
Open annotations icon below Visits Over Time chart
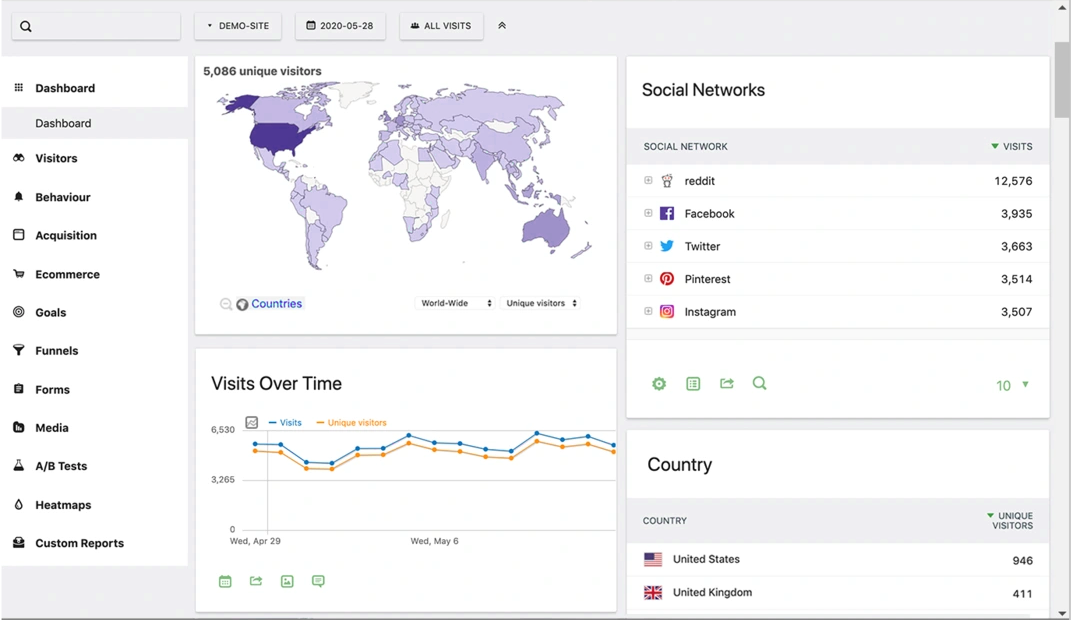click(318, 581)
